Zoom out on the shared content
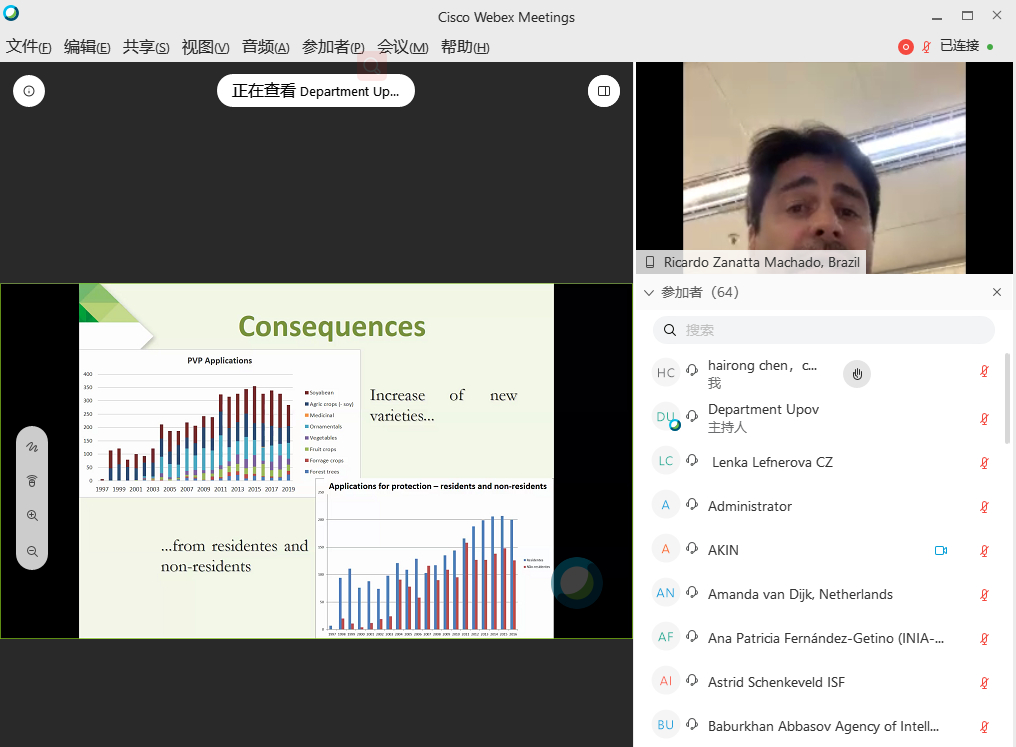Image resolution: width=1016 pixels, height=747 pixels. (32, 551)
